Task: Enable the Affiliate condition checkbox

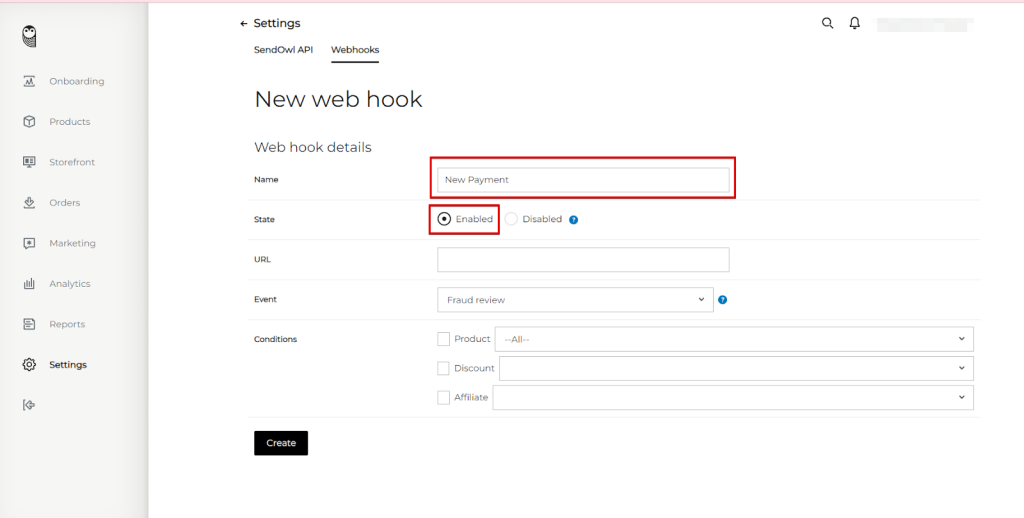Action: (444, 397)
